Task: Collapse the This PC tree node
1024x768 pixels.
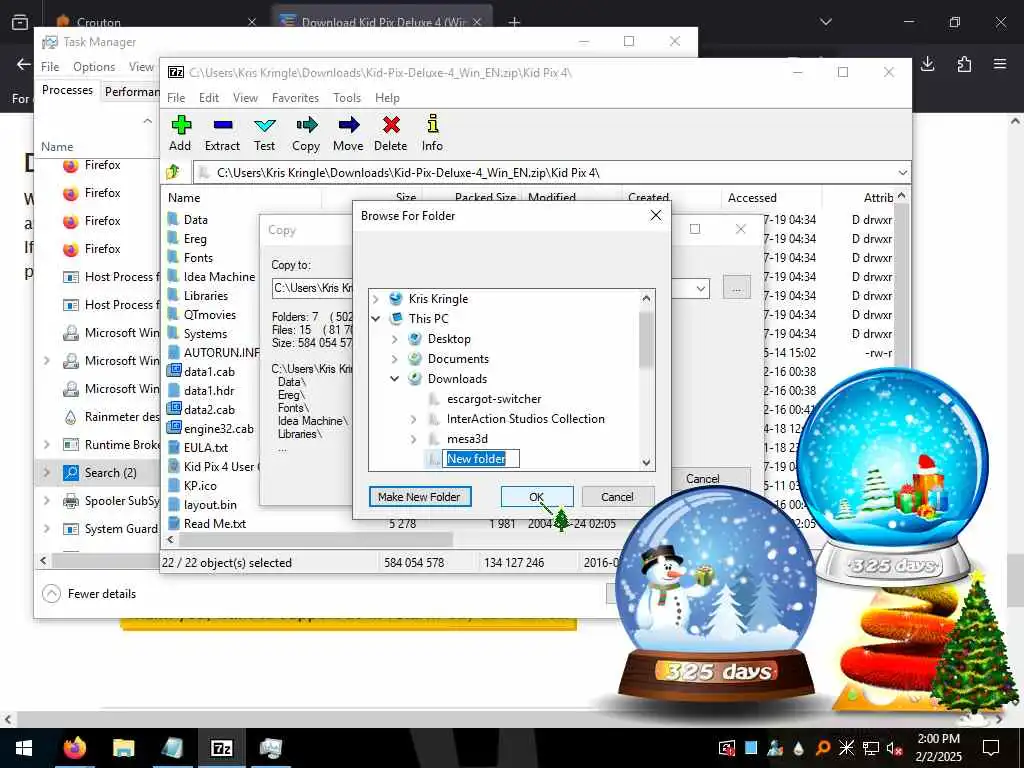Action: [x=376, y=319]
